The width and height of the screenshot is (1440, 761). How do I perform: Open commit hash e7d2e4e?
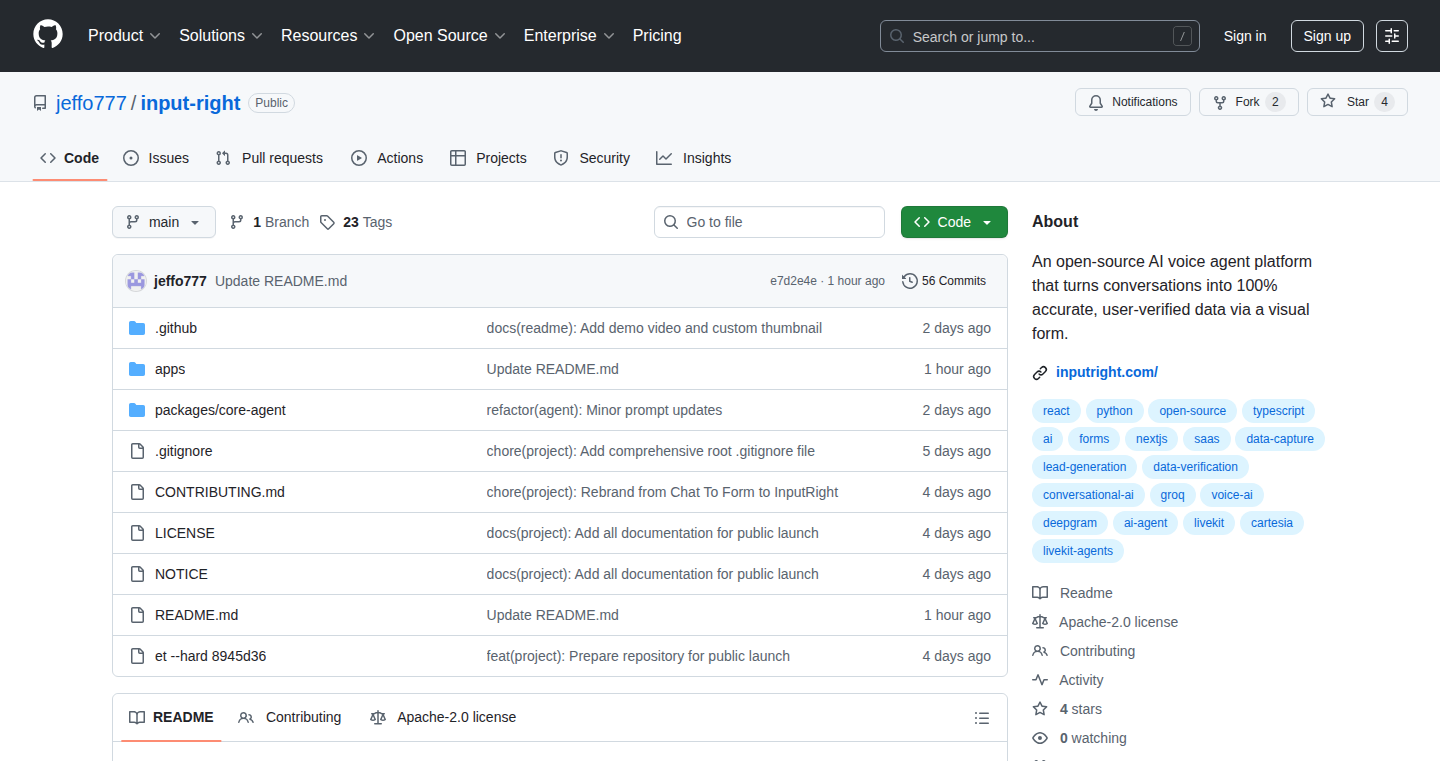(x=793, y=281)
